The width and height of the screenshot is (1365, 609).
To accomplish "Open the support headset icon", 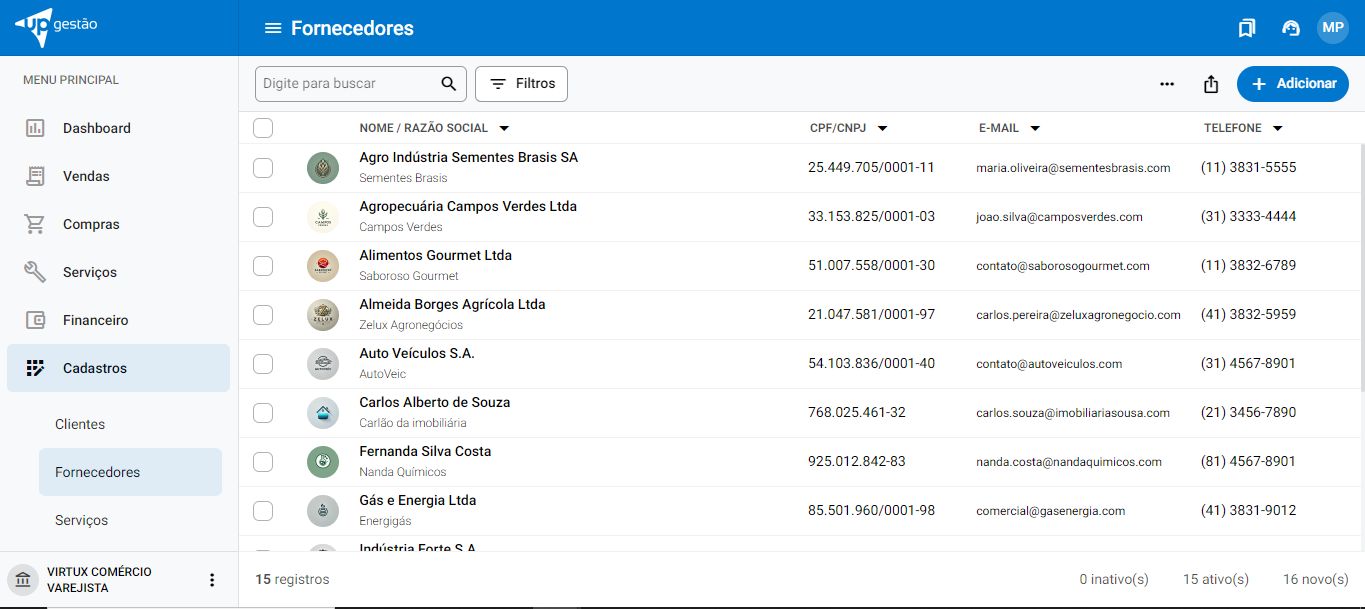I will (1291, 28).
